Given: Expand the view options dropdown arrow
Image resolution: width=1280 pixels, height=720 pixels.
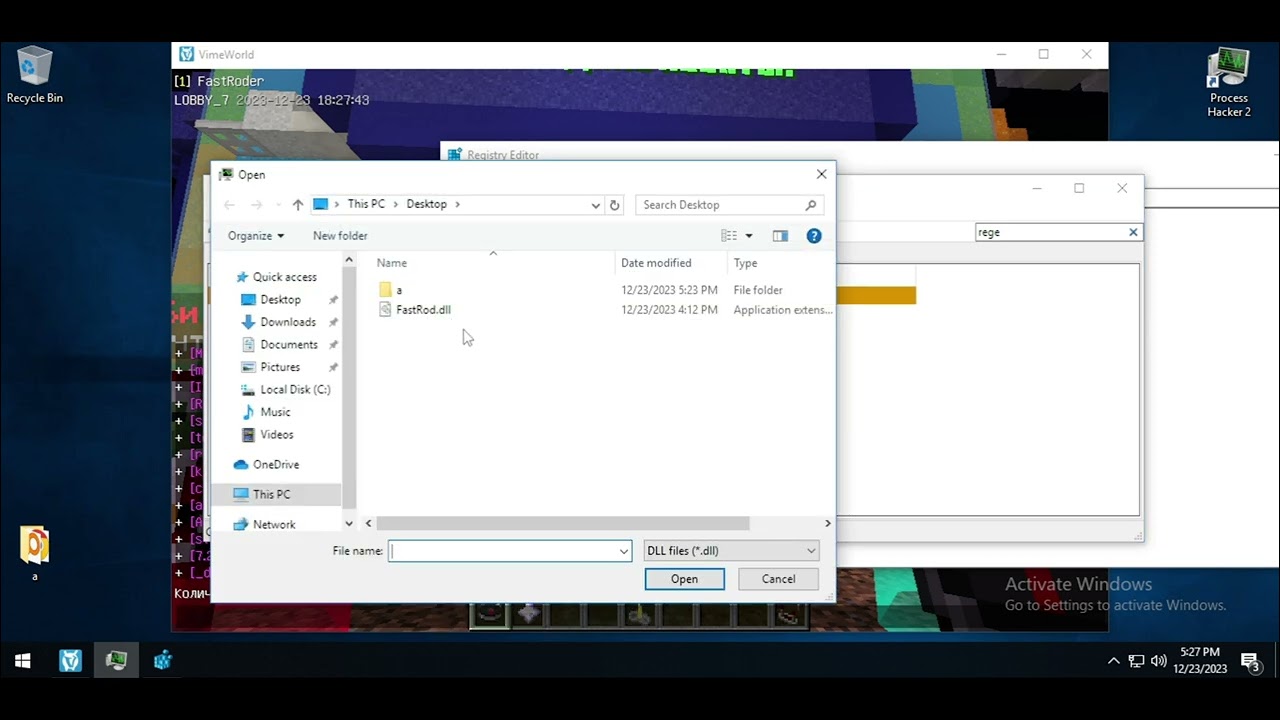Looking at the screenshot, I should (x=749, y=236).
